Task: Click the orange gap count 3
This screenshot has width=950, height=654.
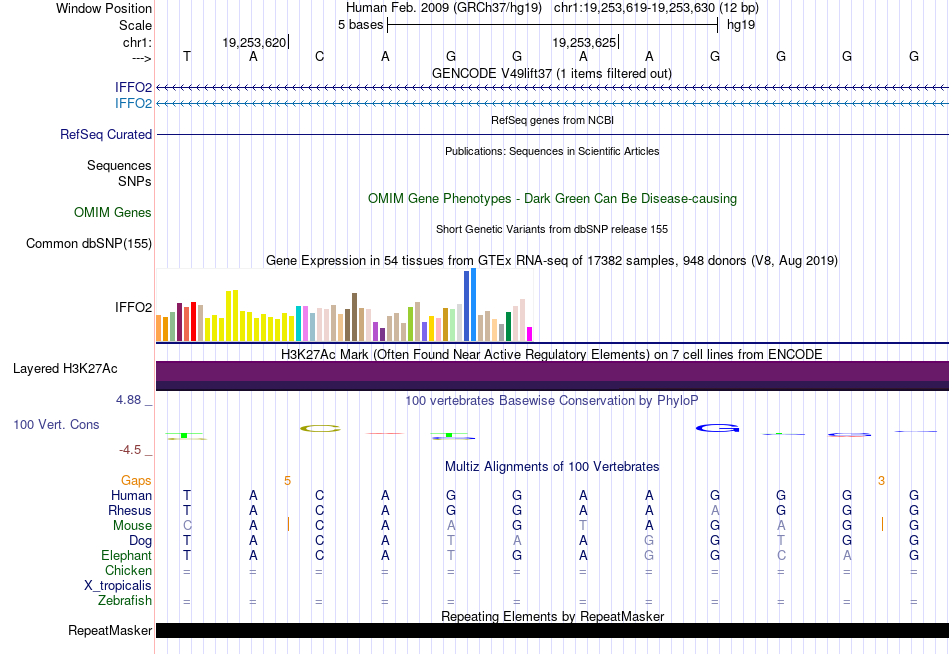Action: click(881, 481)
